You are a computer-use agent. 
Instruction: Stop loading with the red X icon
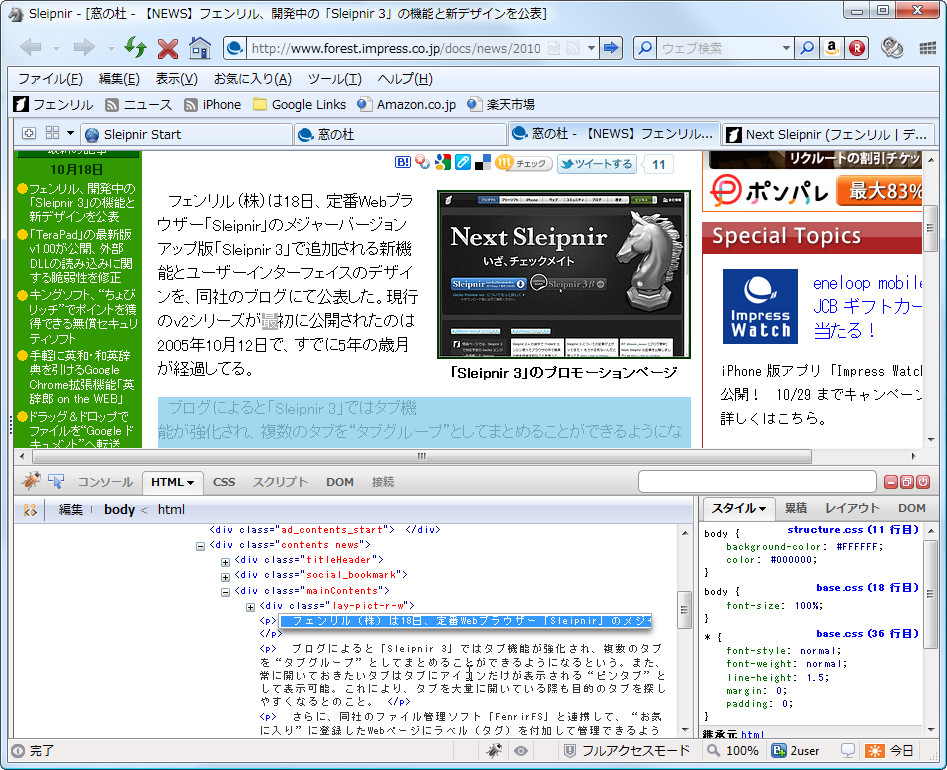coord(168,48)
